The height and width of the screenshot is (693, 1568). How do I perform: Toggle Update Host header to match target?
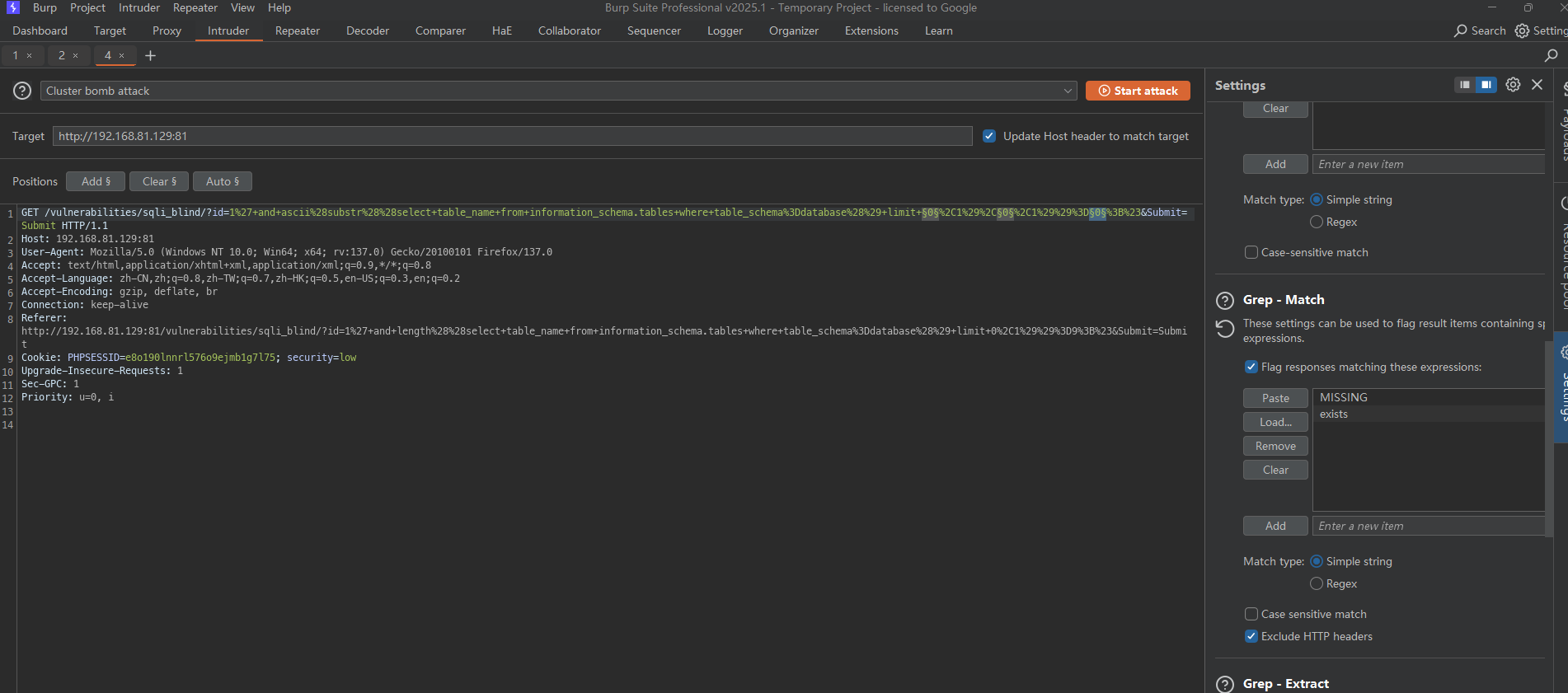coord(989,136)
